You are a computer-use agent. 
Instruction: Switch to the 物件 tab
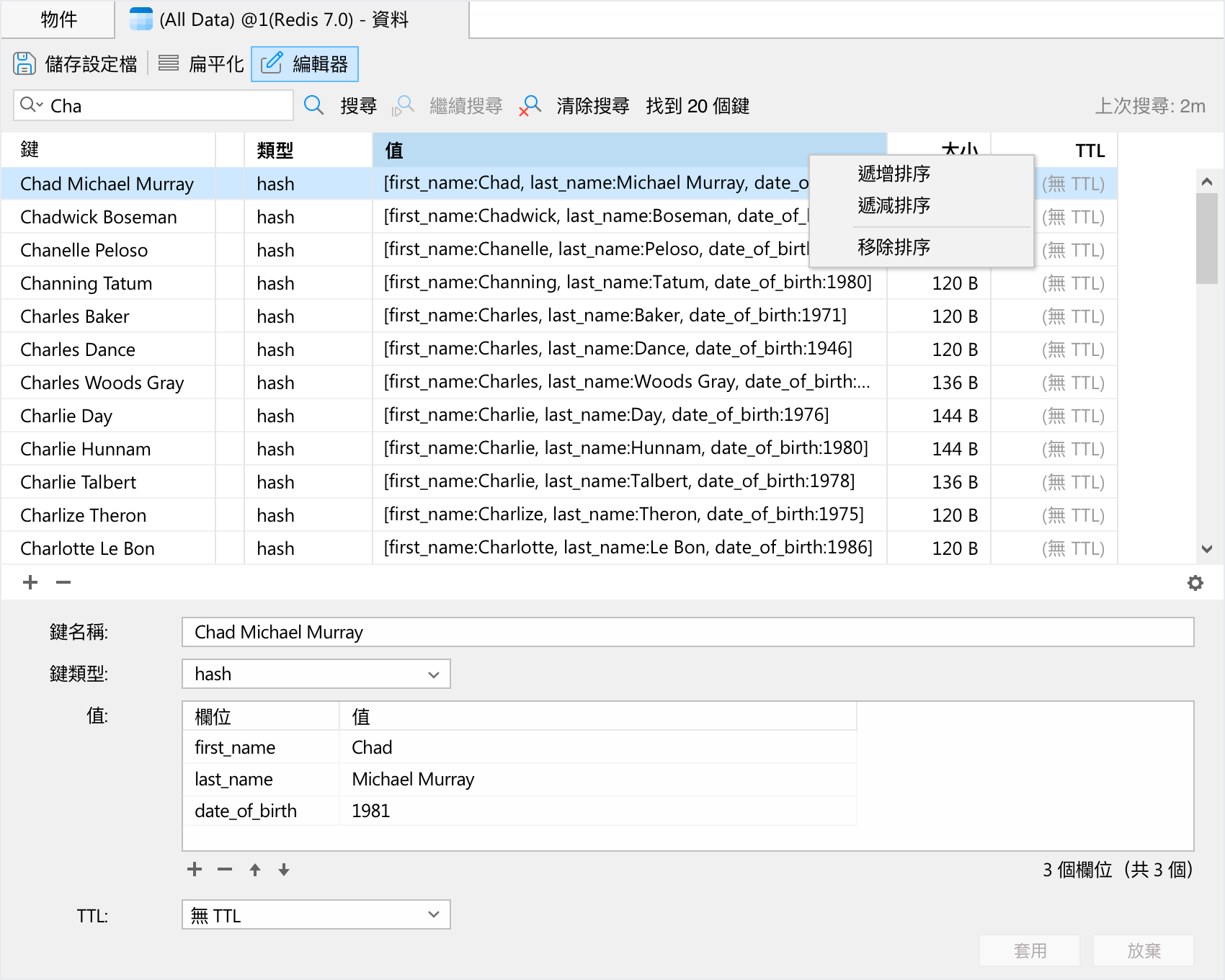tap(58, 19)
